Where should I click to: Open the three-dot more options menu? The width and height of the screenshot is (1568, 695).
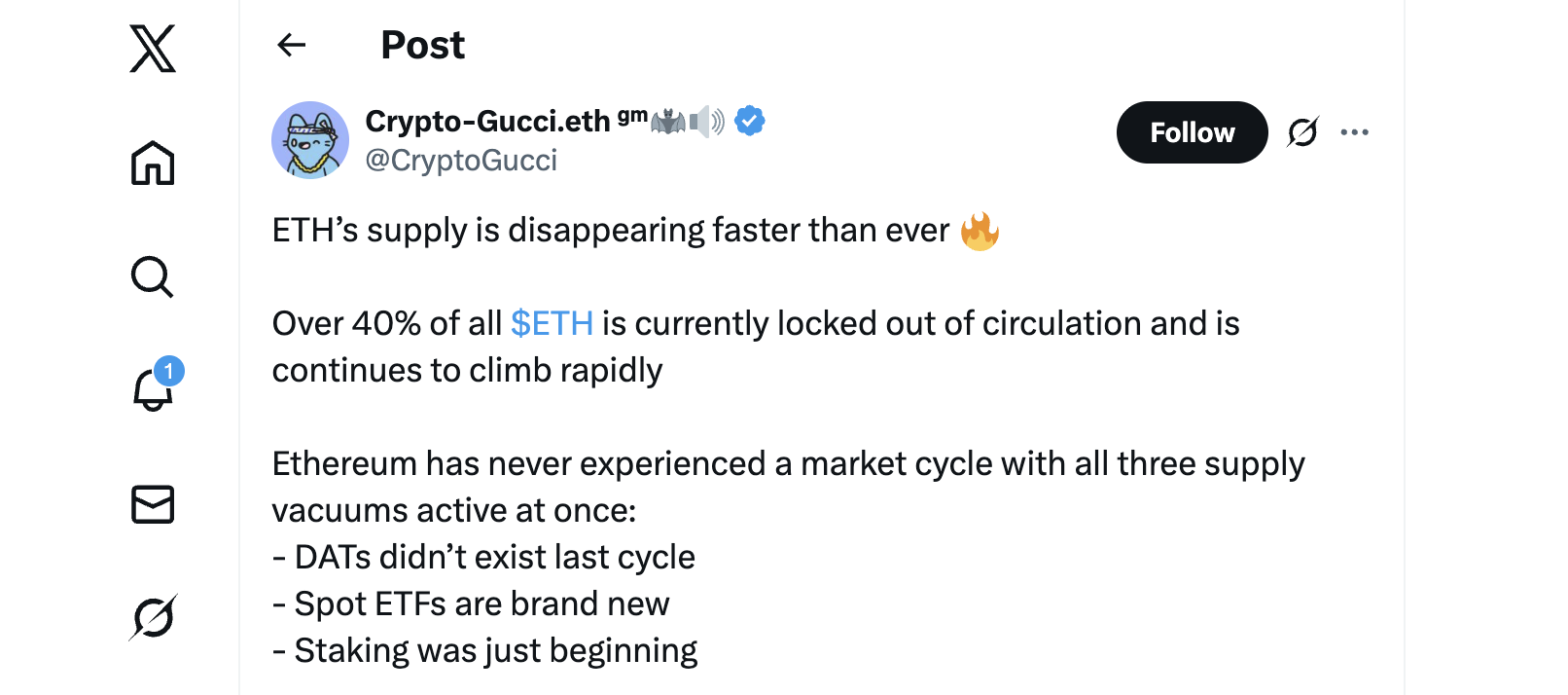[1354, 132]
